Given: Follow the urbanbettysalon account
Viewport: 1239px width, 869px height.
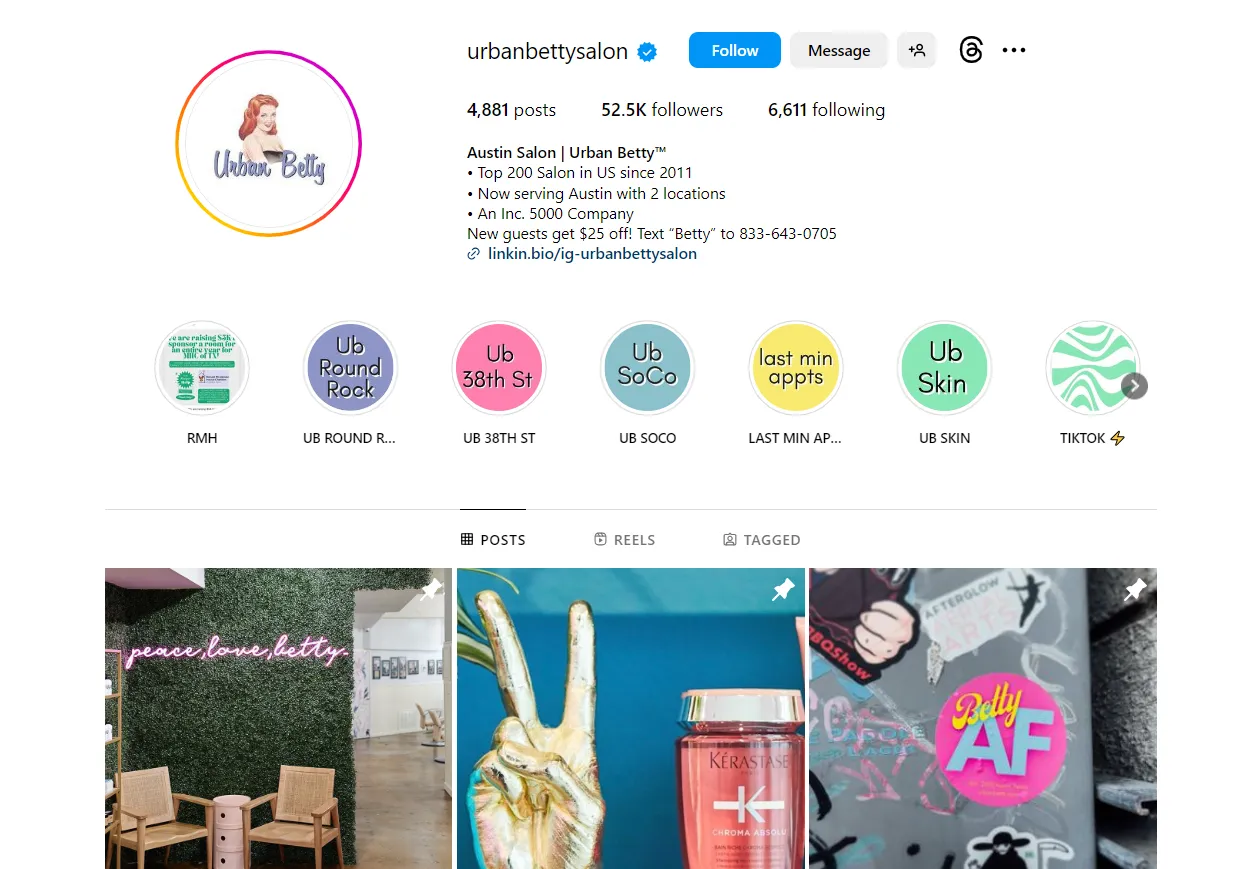Looking at the screenshot, I should (735, 50).
